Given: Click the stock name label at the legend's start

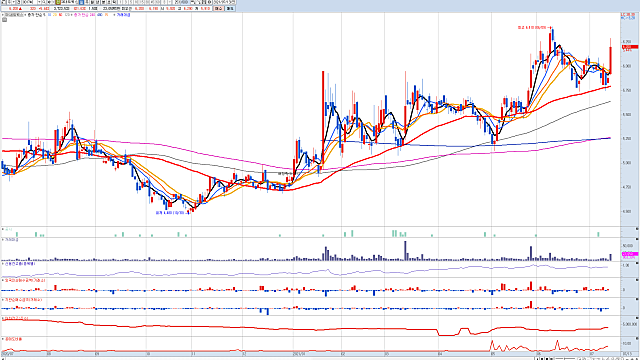Looking at the screenshot, I should point(13,15).
